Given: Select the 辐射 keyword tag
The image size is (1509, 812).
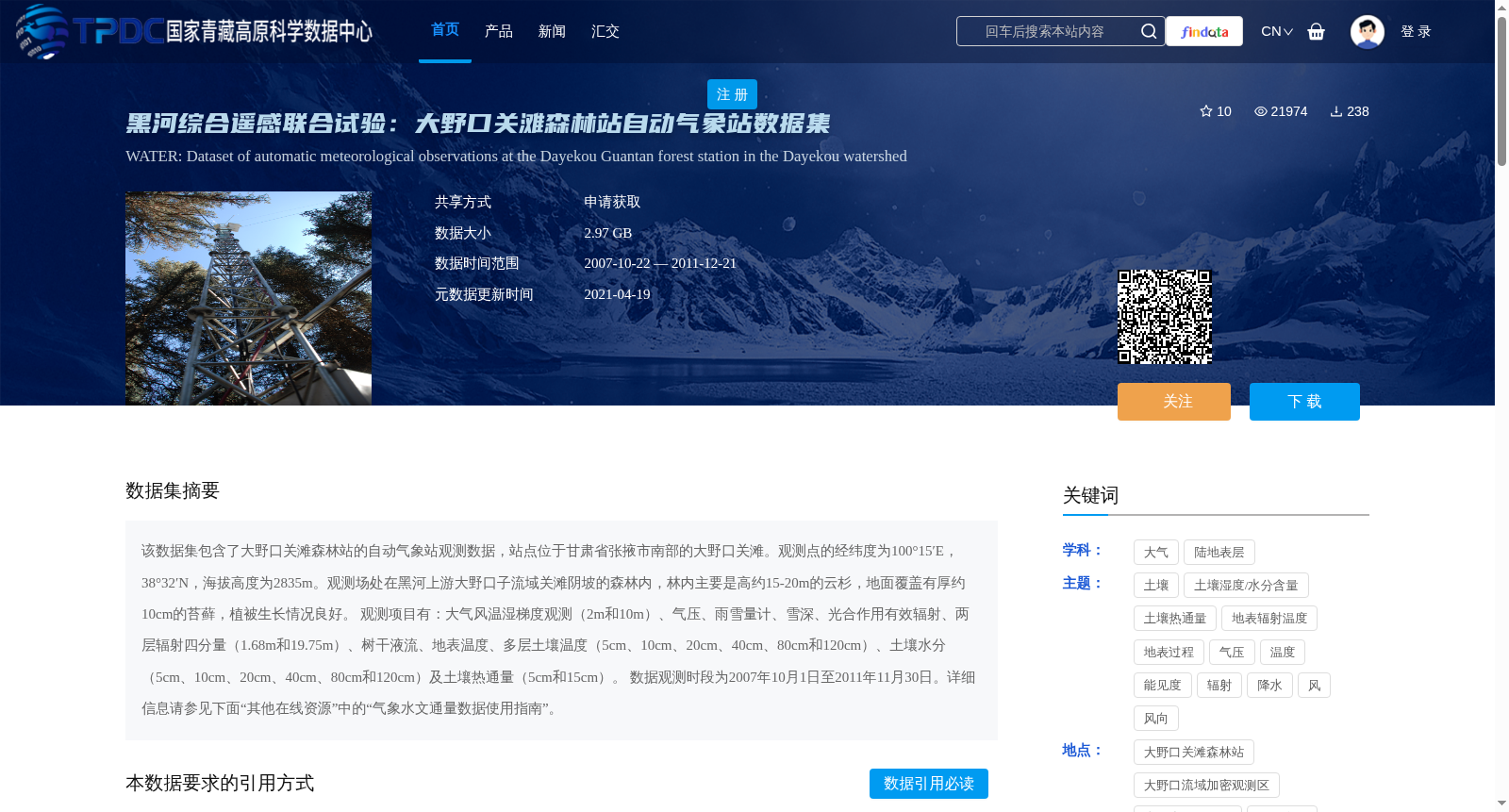Looking at the screenshot, I should 1219,686.
